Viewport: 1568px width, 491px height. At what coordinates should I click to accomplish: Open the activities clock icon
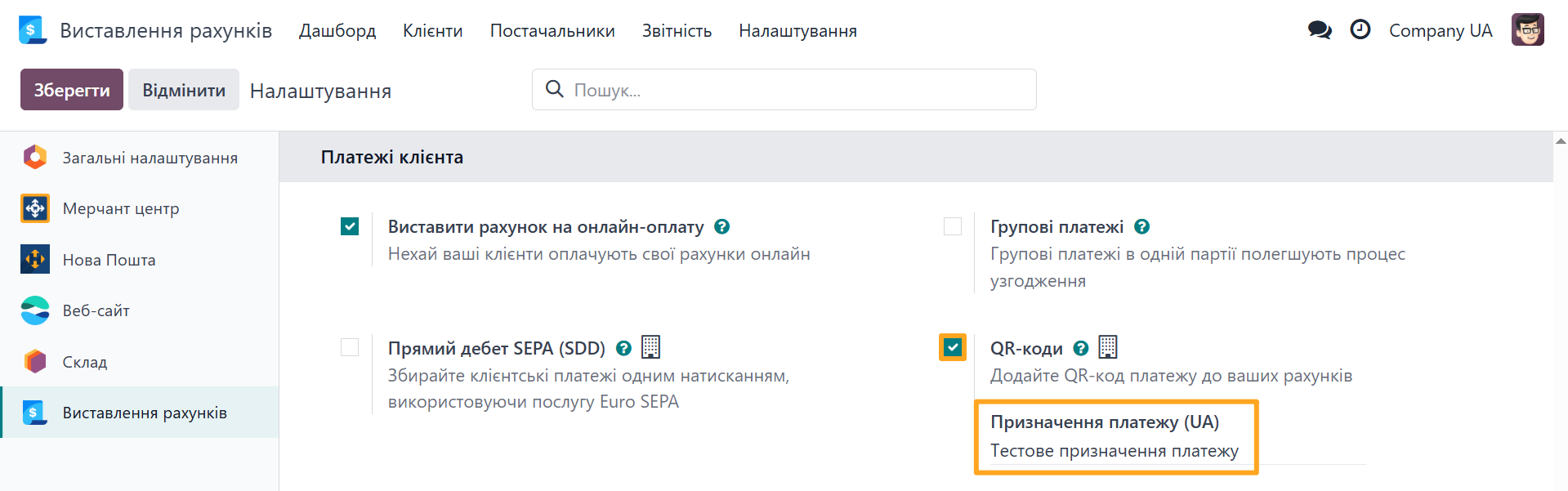(1360, 29)
